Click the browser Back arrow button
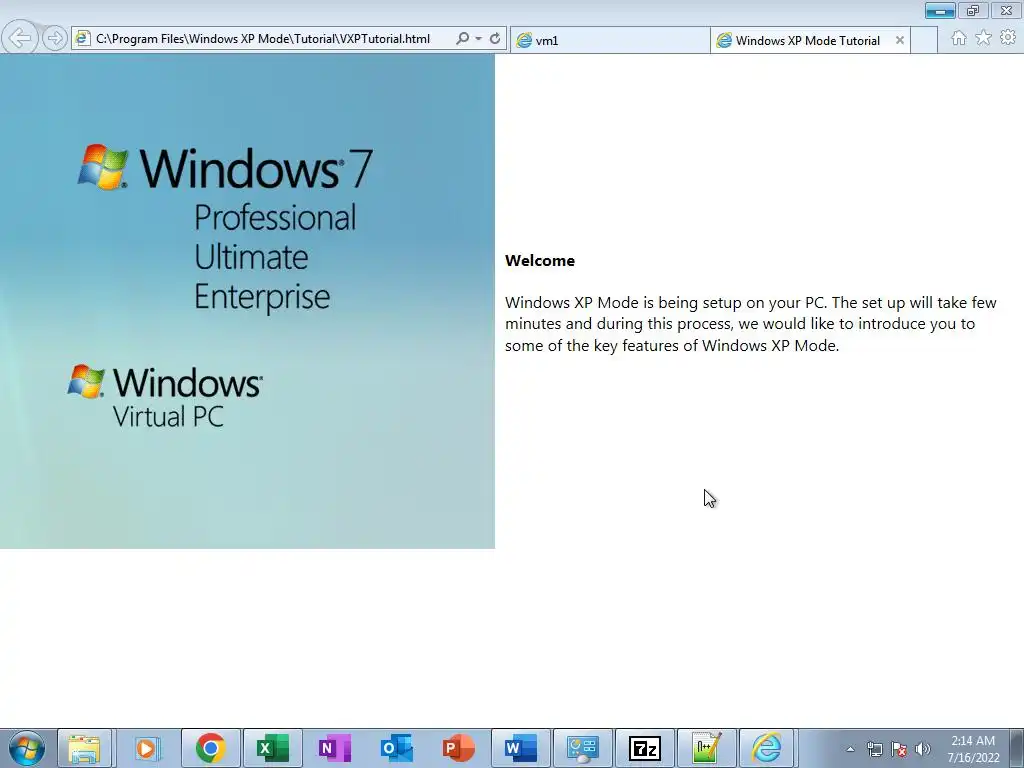Image resolution: width=1024 pixels, height=768 pixels. point(20,38)
